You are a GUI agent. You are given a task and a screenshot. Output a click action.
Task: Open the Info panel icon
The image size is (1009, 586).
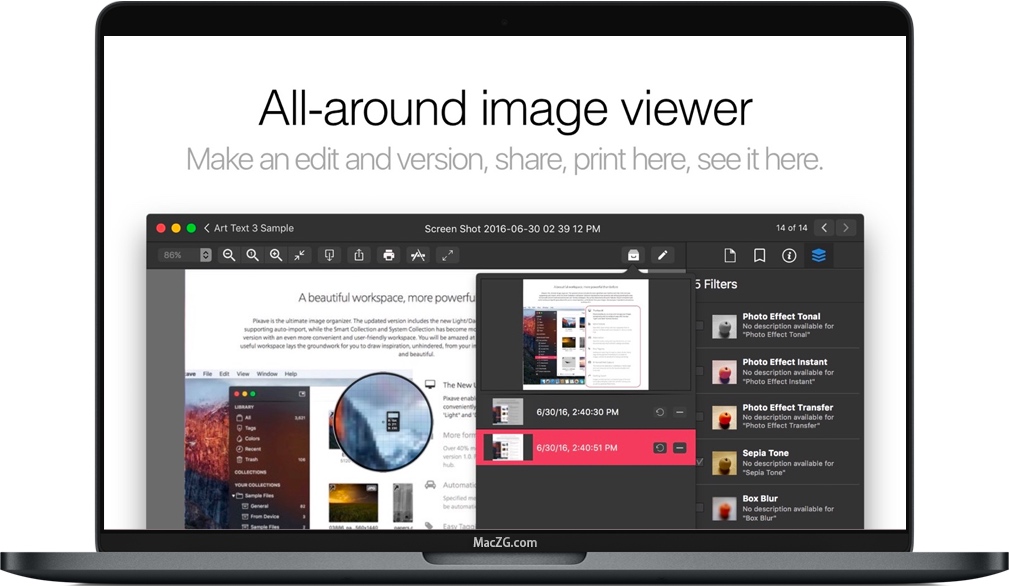click(787, 255)
